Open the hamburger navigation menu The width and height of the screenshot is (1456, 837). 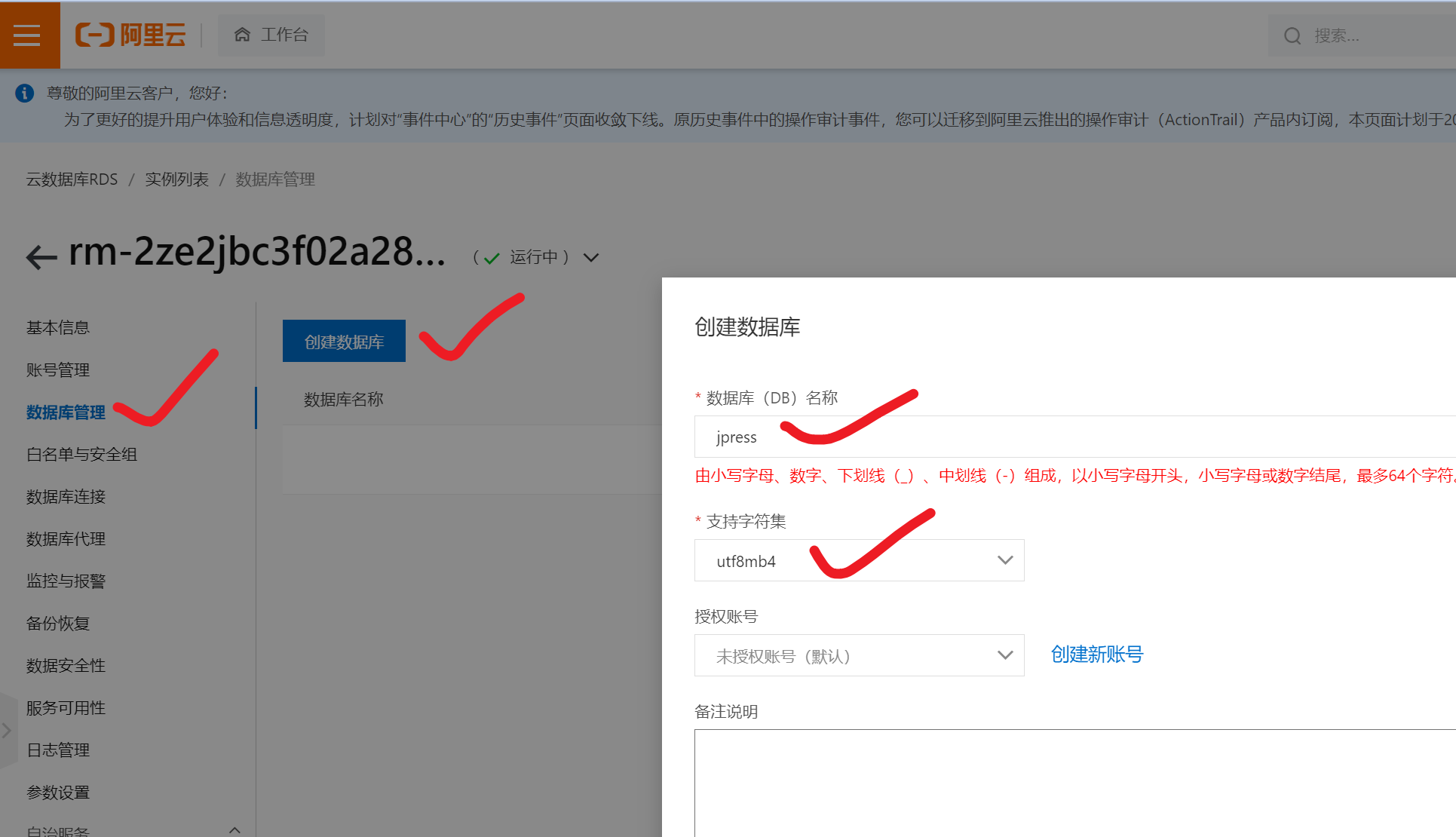(x=27, y=35)
